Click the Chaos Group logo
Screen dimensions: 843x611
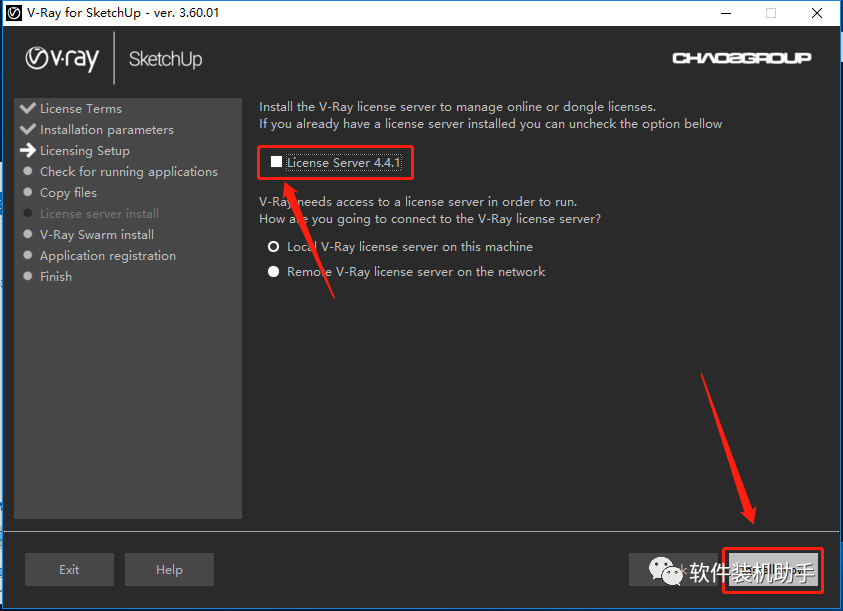(x=742, y=58)
